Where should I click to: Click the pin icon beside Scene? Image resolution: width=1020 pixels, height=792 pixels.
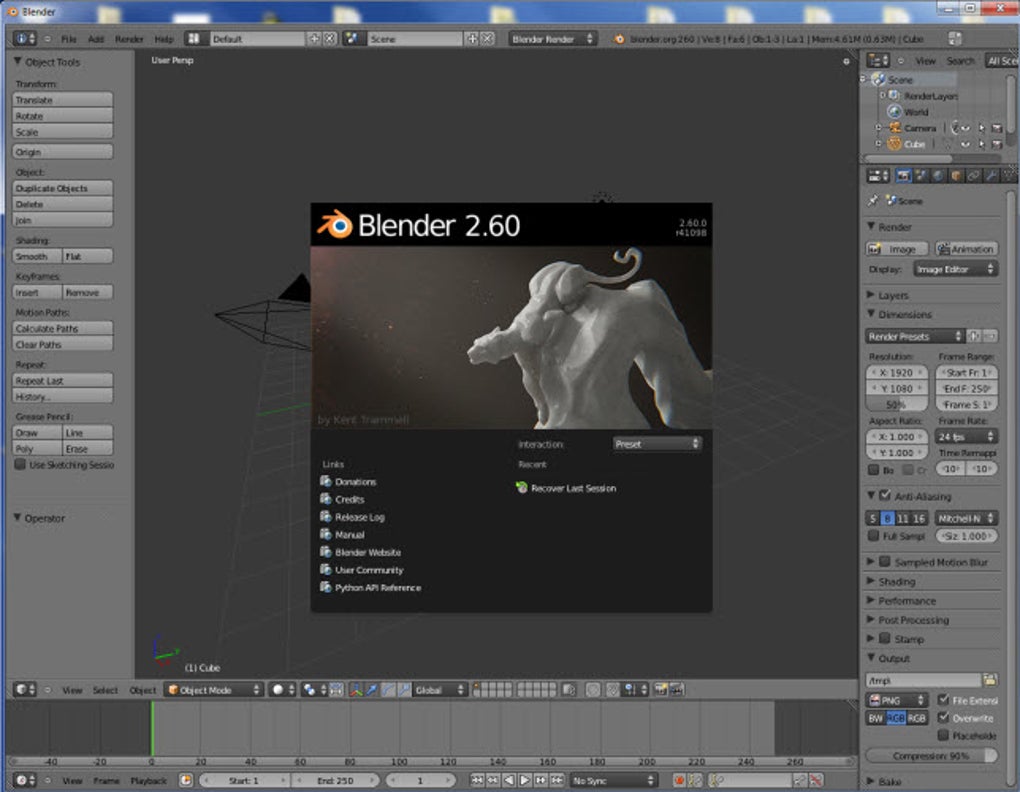coord(873,201)
